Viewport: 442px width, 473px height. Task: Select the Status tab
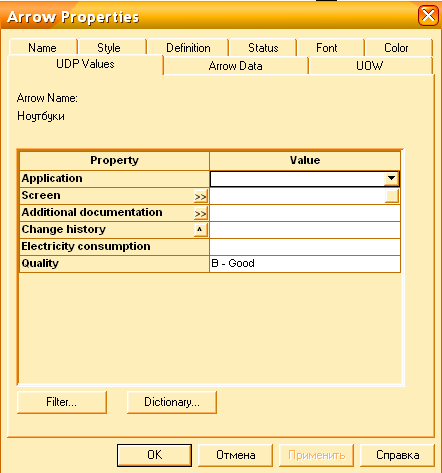click(263, 47)
